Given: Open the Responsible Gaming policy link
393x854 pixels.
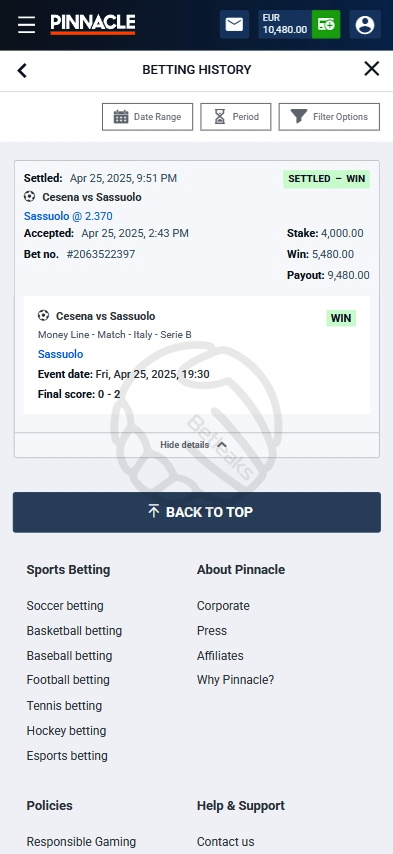Looking at the screenshot, I should (x=81, y=841).
